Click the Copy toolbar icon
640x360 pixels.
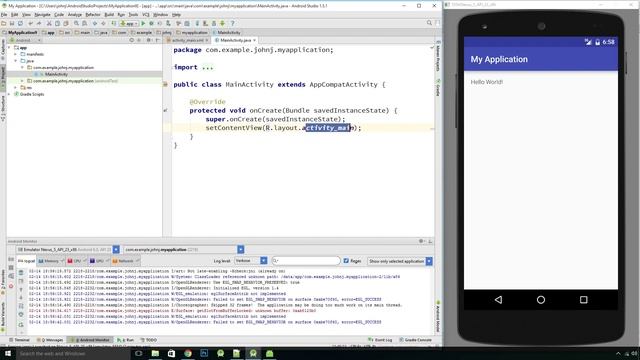click(57, 24)
